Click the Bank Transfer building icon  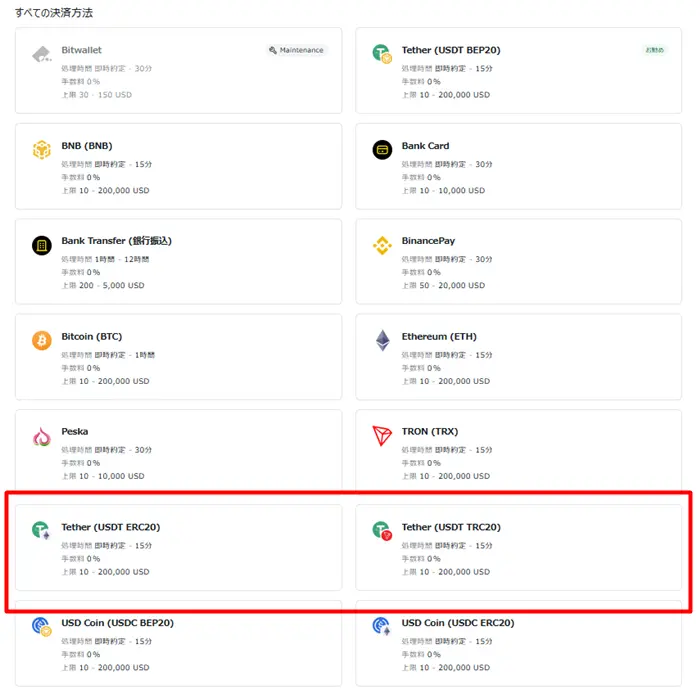(x=42, y=245)
